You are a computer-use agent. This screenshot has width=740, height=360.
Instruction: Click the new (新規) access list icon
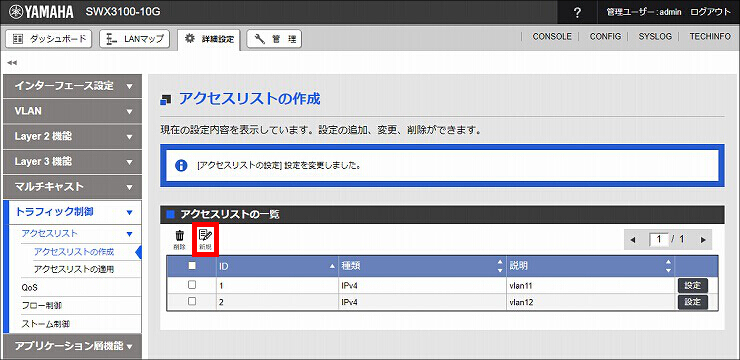click(205, 240)
